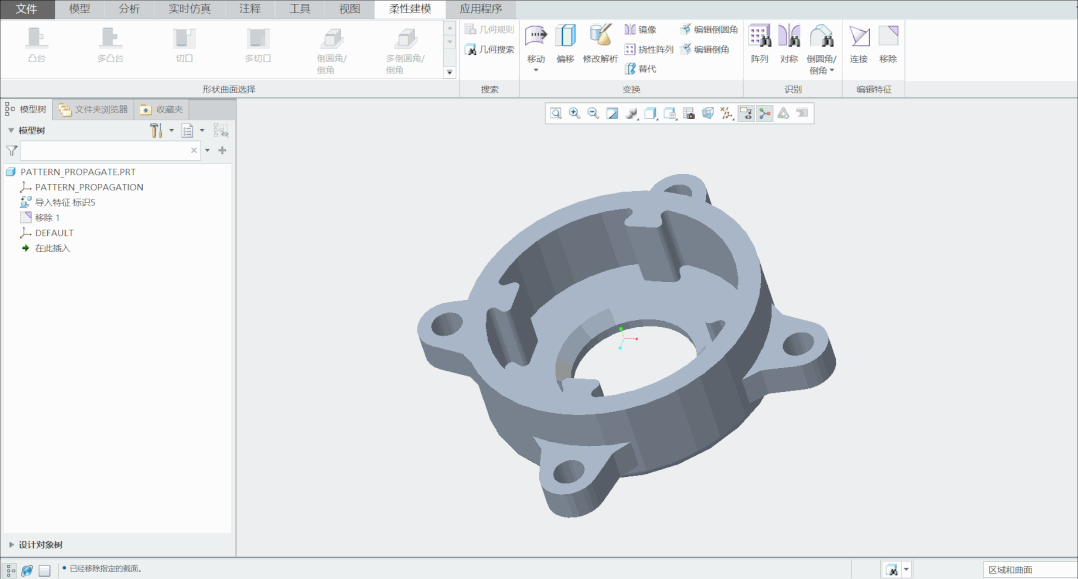Open filter search options dropdown arrow

(x=207, y=151)
